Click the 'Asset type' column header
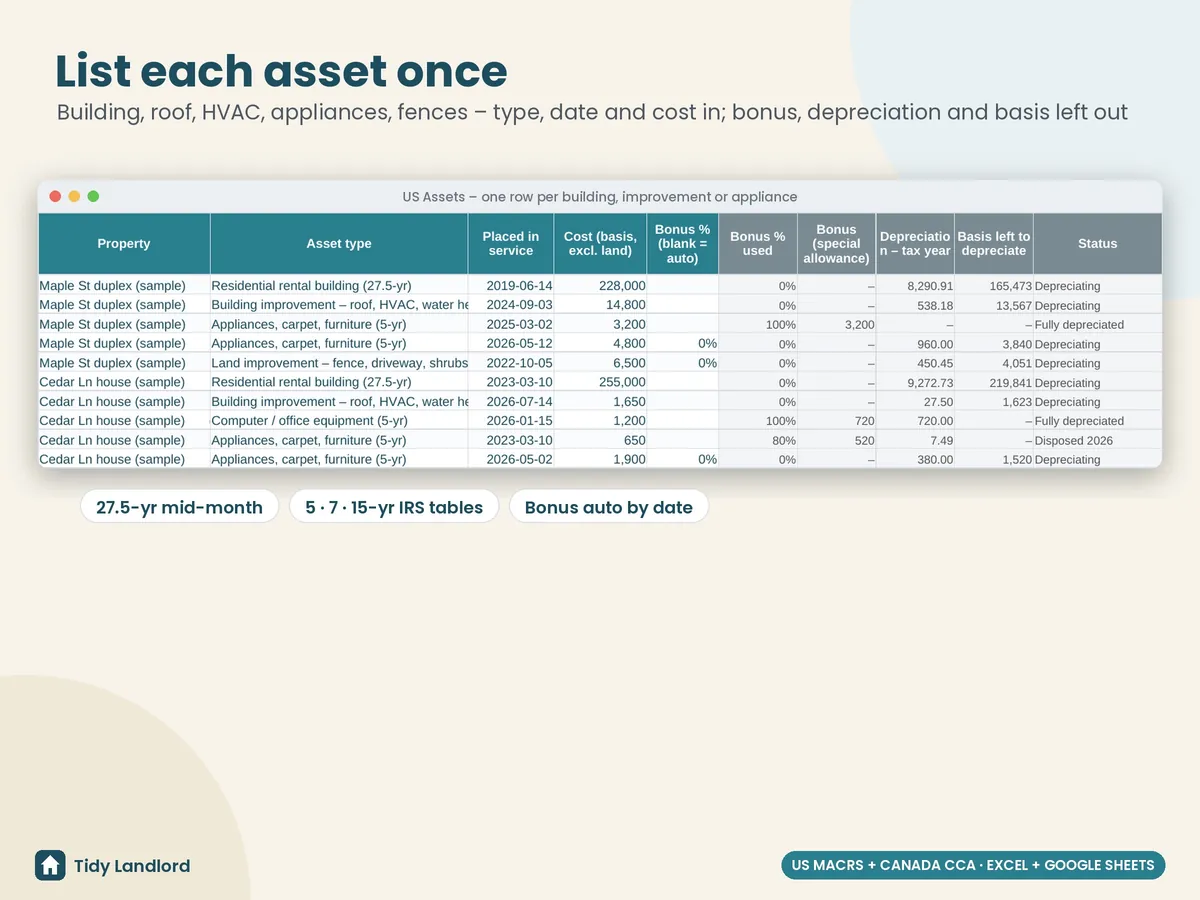This screenshot has width=1200, height=900. tap(339, 244)
